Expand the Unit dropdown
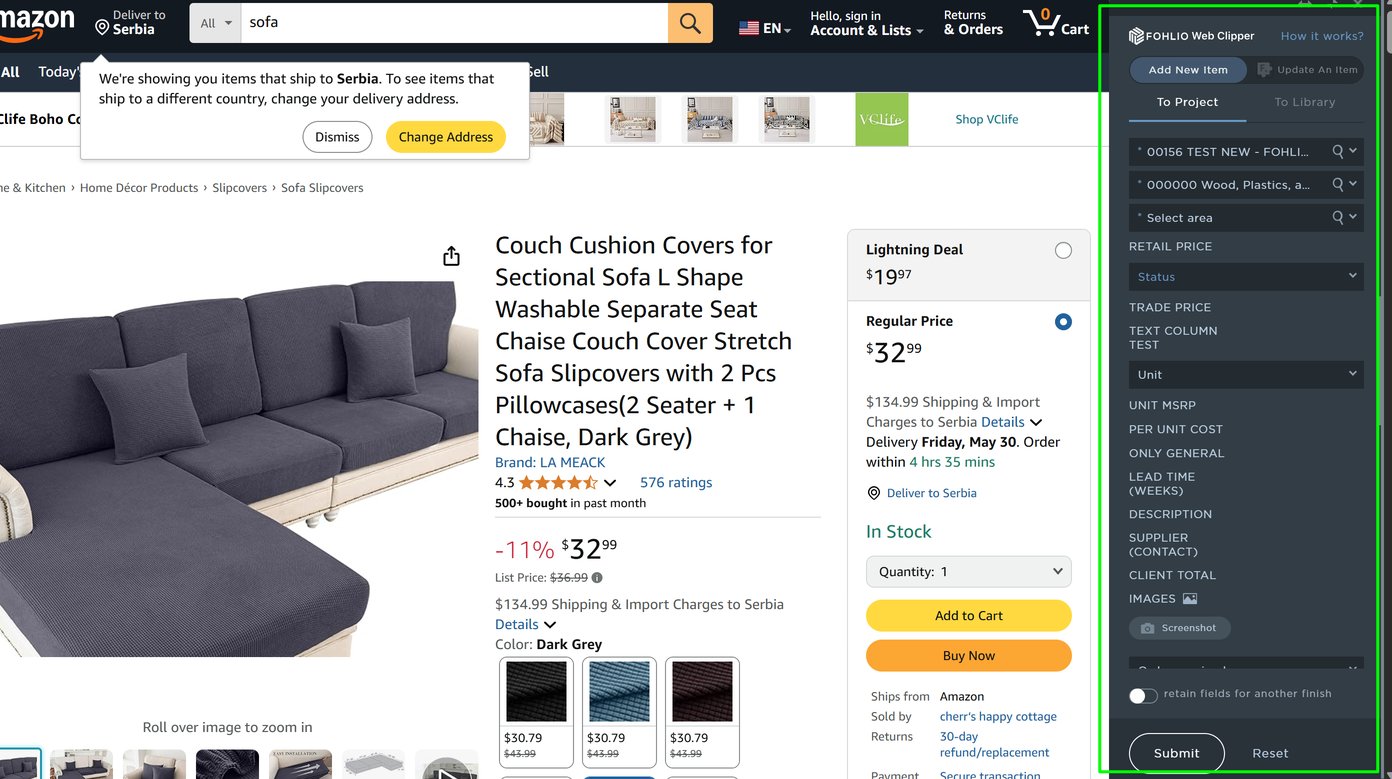The width and height of the screenshot is (1392, 779). tap(1245, 375)
